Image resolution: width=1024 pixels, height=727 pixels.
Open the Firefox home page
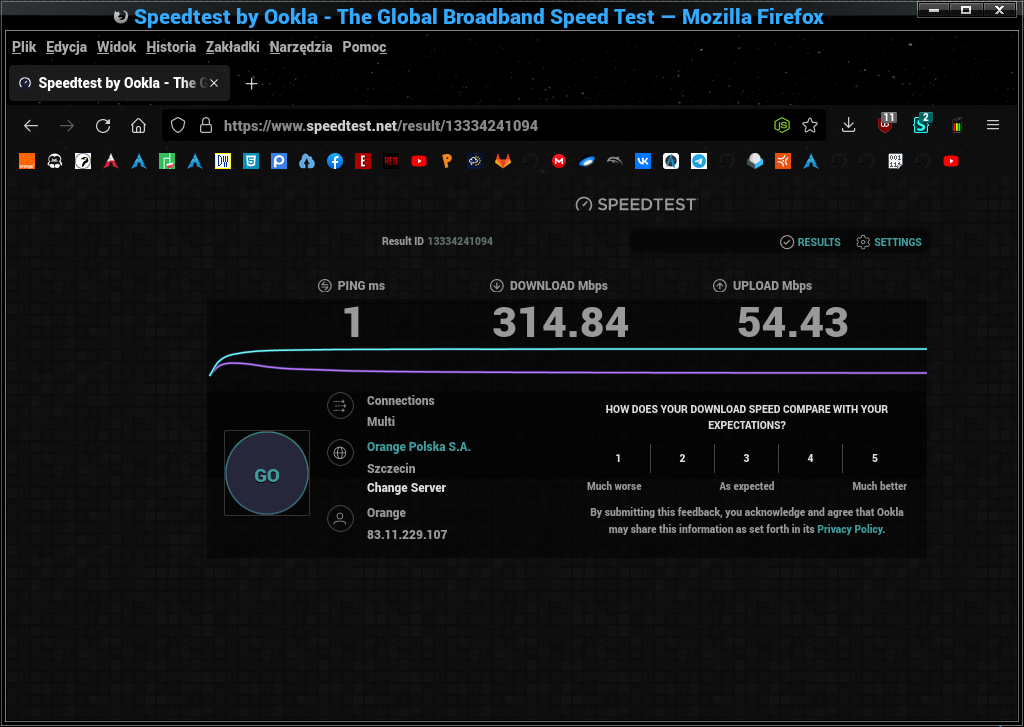138,125
